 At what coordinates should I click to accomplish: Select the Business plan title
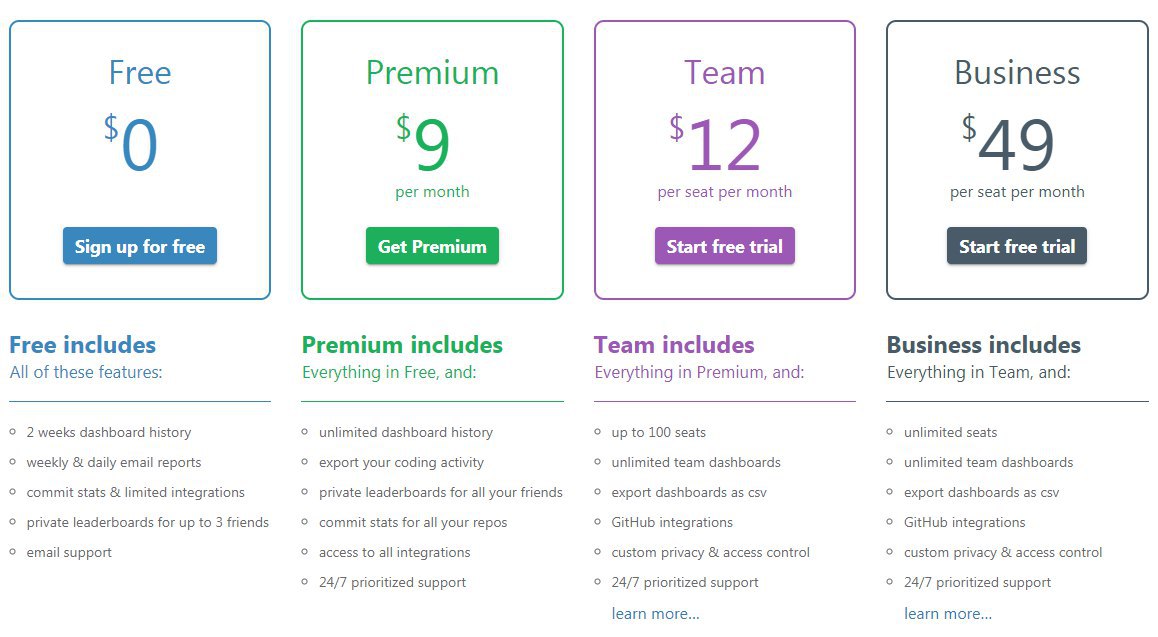1017,72
